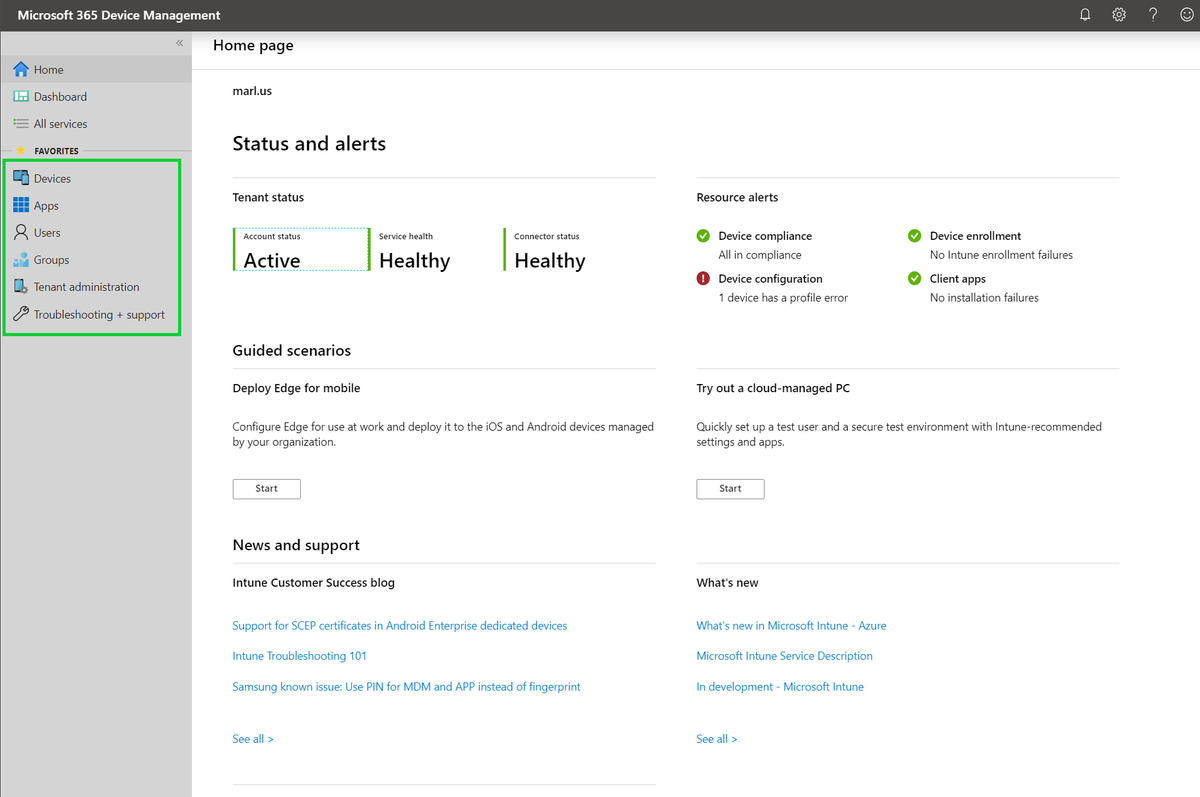This screenshot has width=1200, height=797.
Task: Start the cloud-managed PC trial
Action: click(730, 488)
